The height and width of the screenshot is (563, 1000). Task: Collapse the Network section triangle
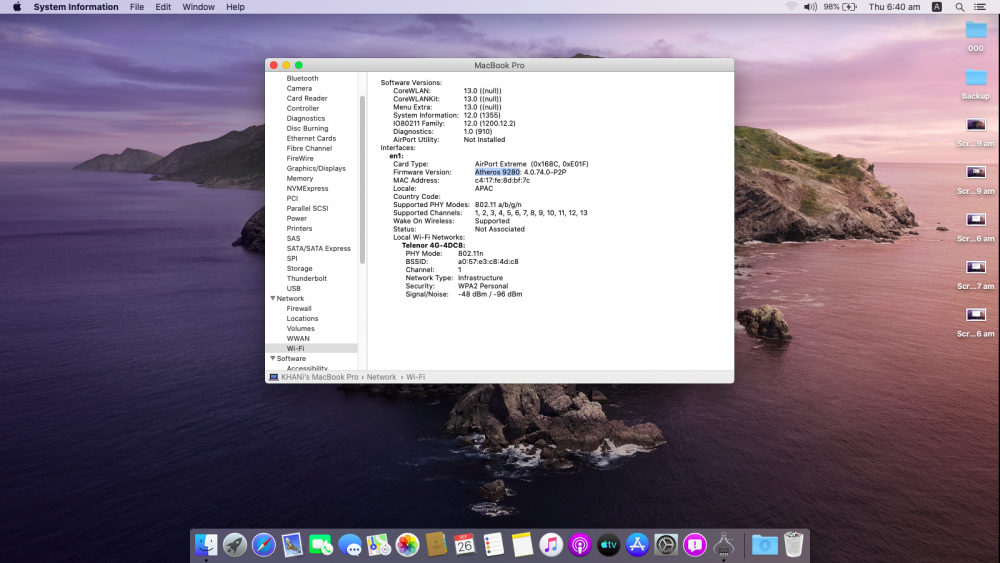coord(273,298)
